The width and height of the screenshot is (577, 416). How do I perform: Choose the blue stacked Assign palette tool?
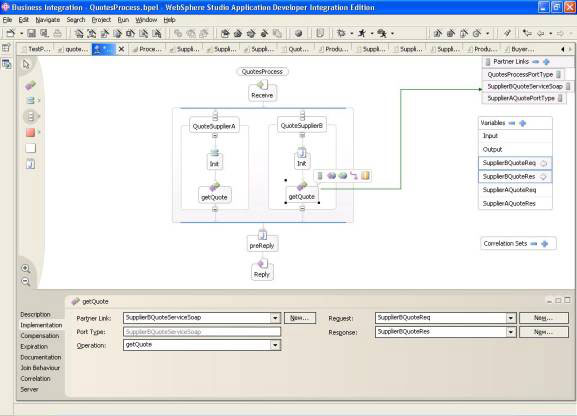(x=31, y=100)
